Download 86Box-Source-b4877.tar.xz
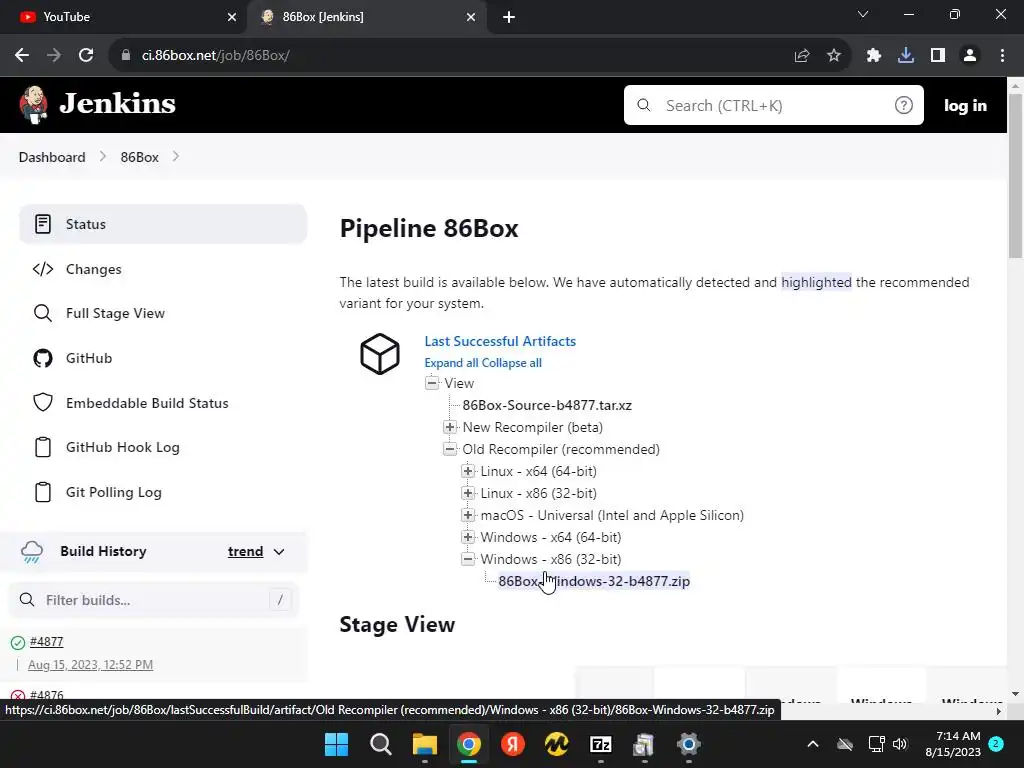 click(547, 406)
